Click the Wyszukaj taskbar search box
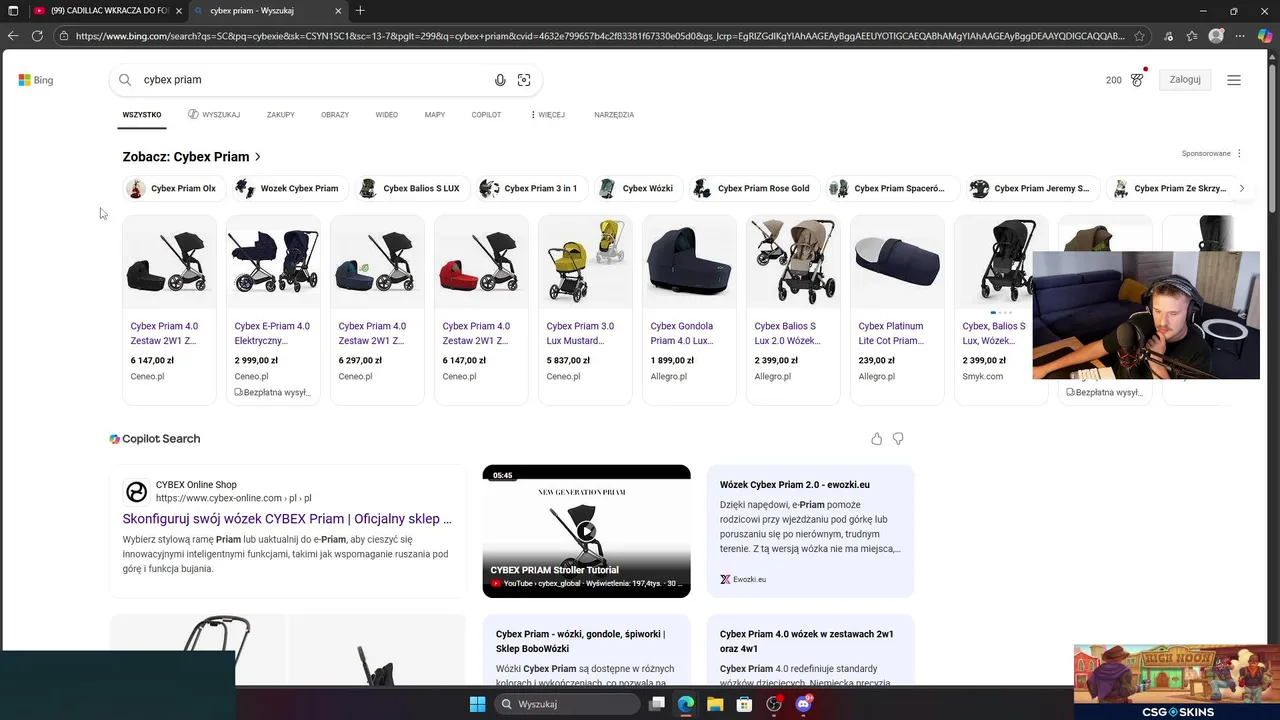This screenshot has height=720, width=1280. click(x=568, y=704)
